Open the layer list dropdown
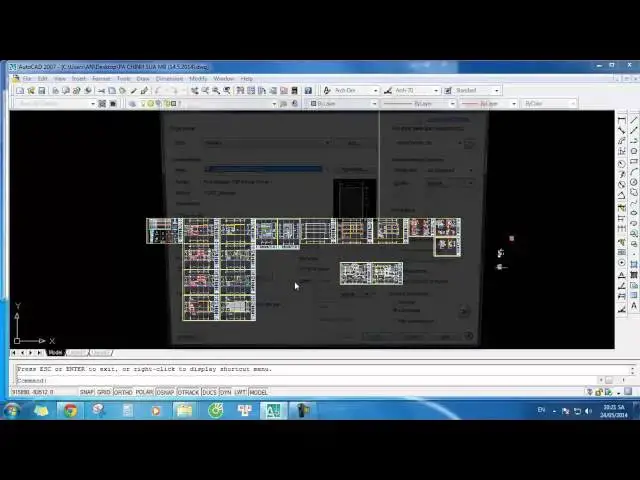This screenshot has height=480, width=640. (274, 104)
